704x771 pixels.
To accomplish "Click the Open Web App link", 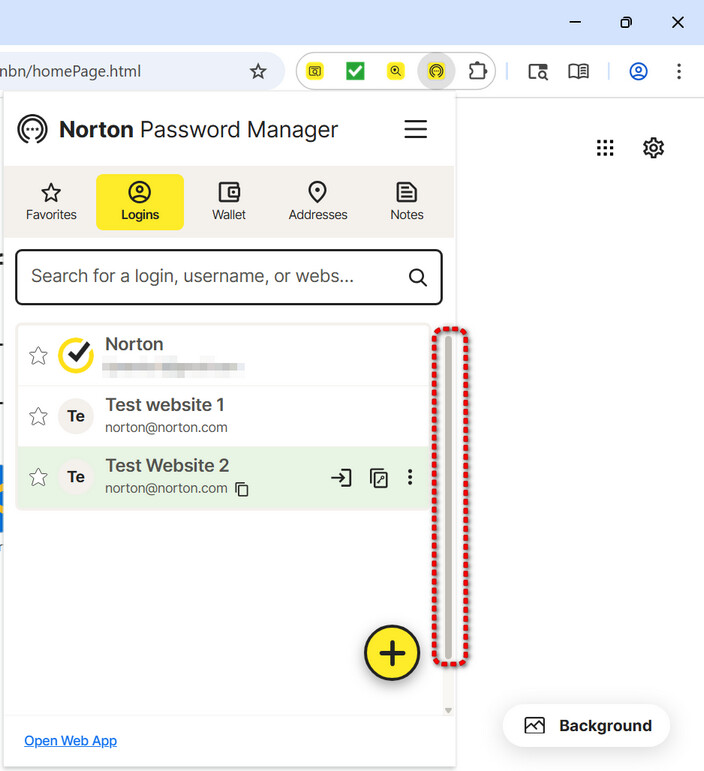I will coord(70,741).
